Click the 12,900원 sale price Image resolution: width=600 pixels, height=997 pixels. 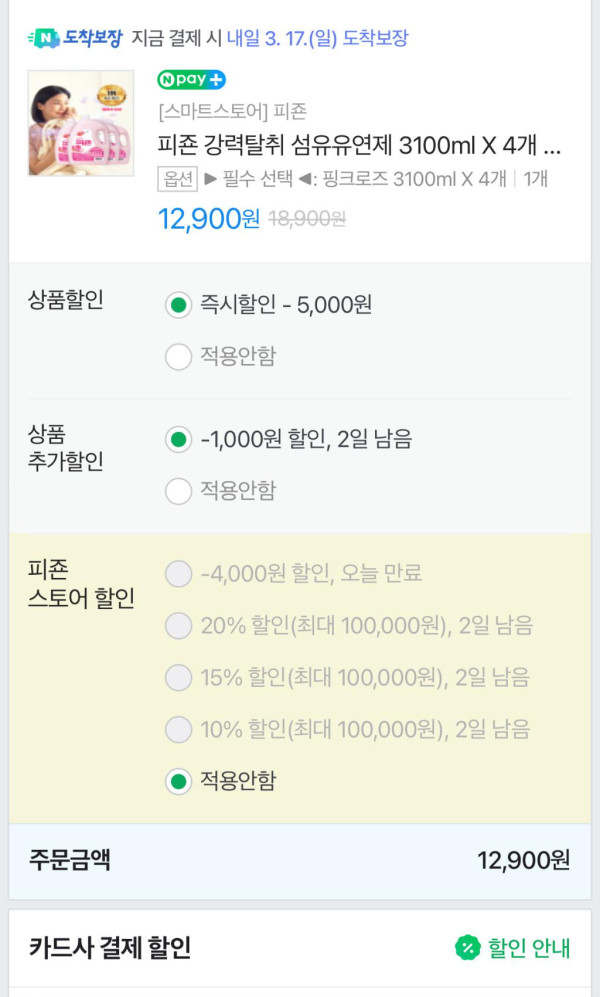pyautogui.click(x=208, y=218)
